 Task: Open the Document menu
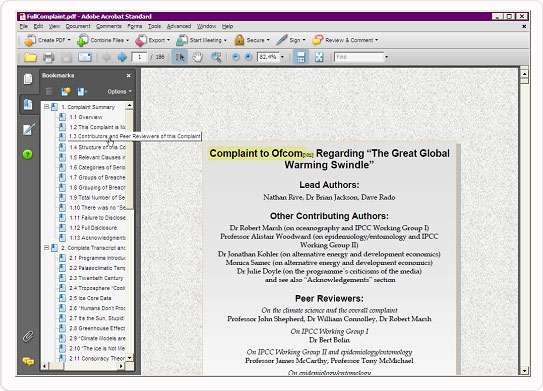pyautogui.click(x=78, y=26)
